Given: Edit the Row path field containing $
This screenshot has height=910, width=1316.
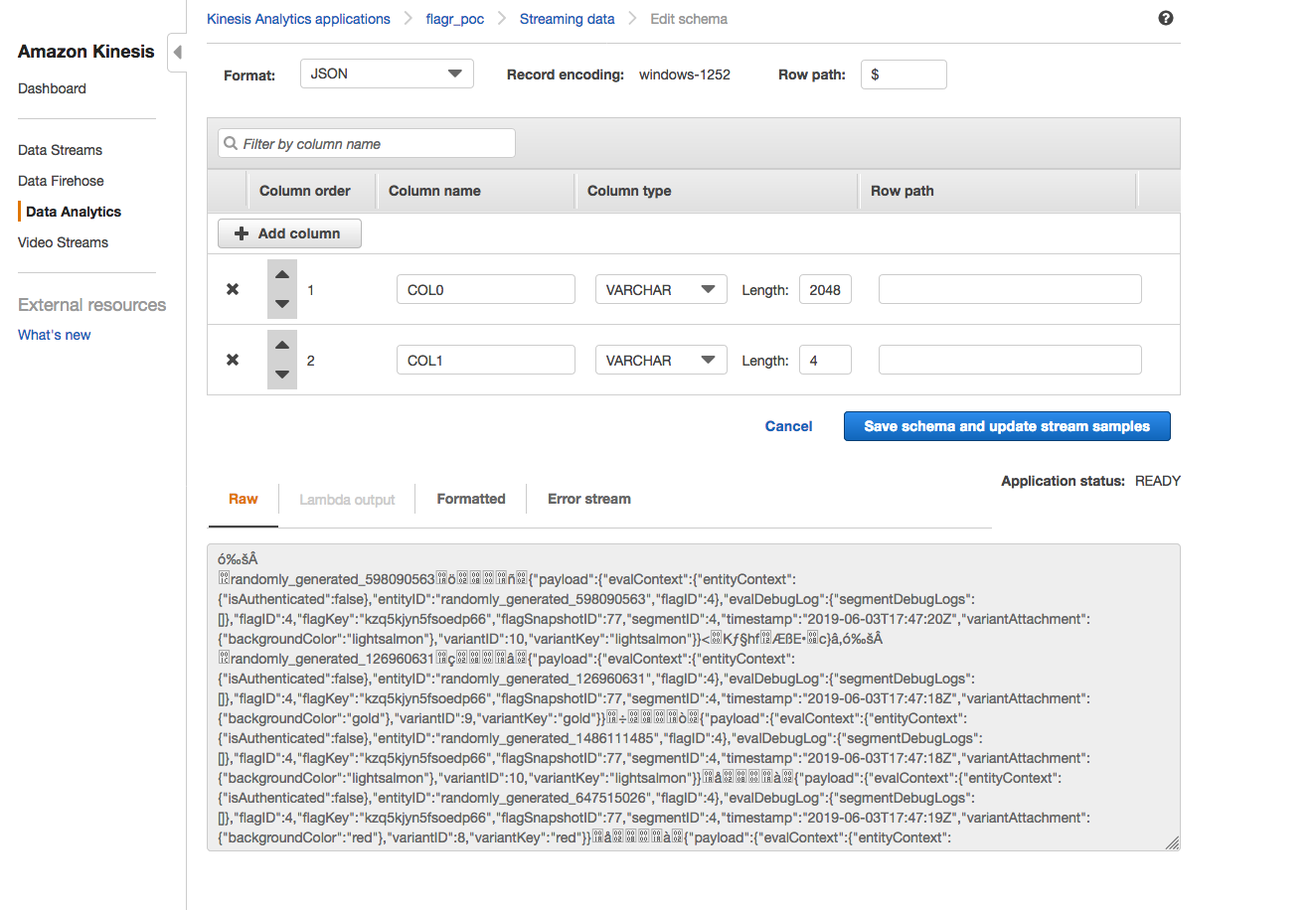Looking at the screenshot, I should click(x=903, y=74).
